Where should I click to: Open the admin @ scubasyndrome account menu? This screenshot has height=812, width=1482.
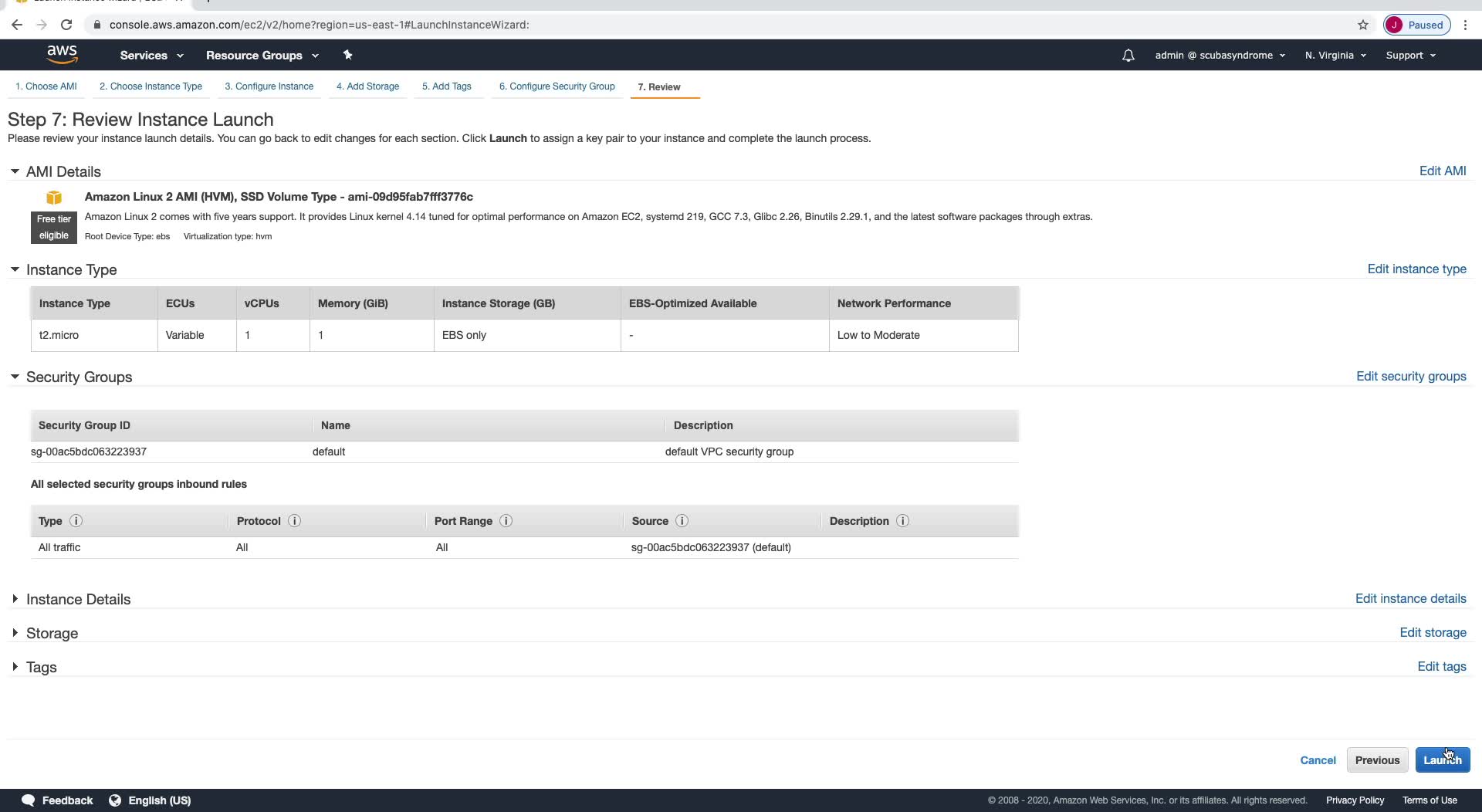(x=1220, y=56)
